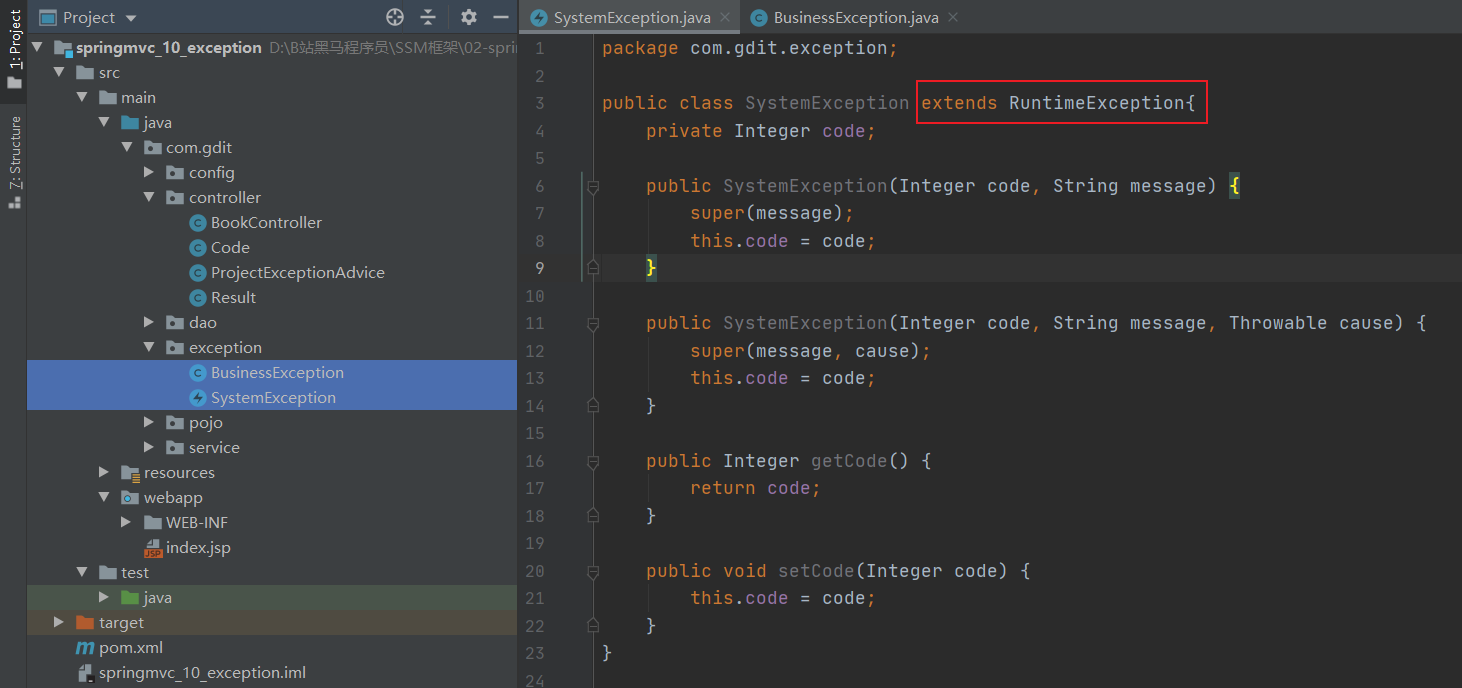This screenshot has width=1462, height=688.
Task: Collapse the com.gdit package arrow
Action: coord(127,147)
